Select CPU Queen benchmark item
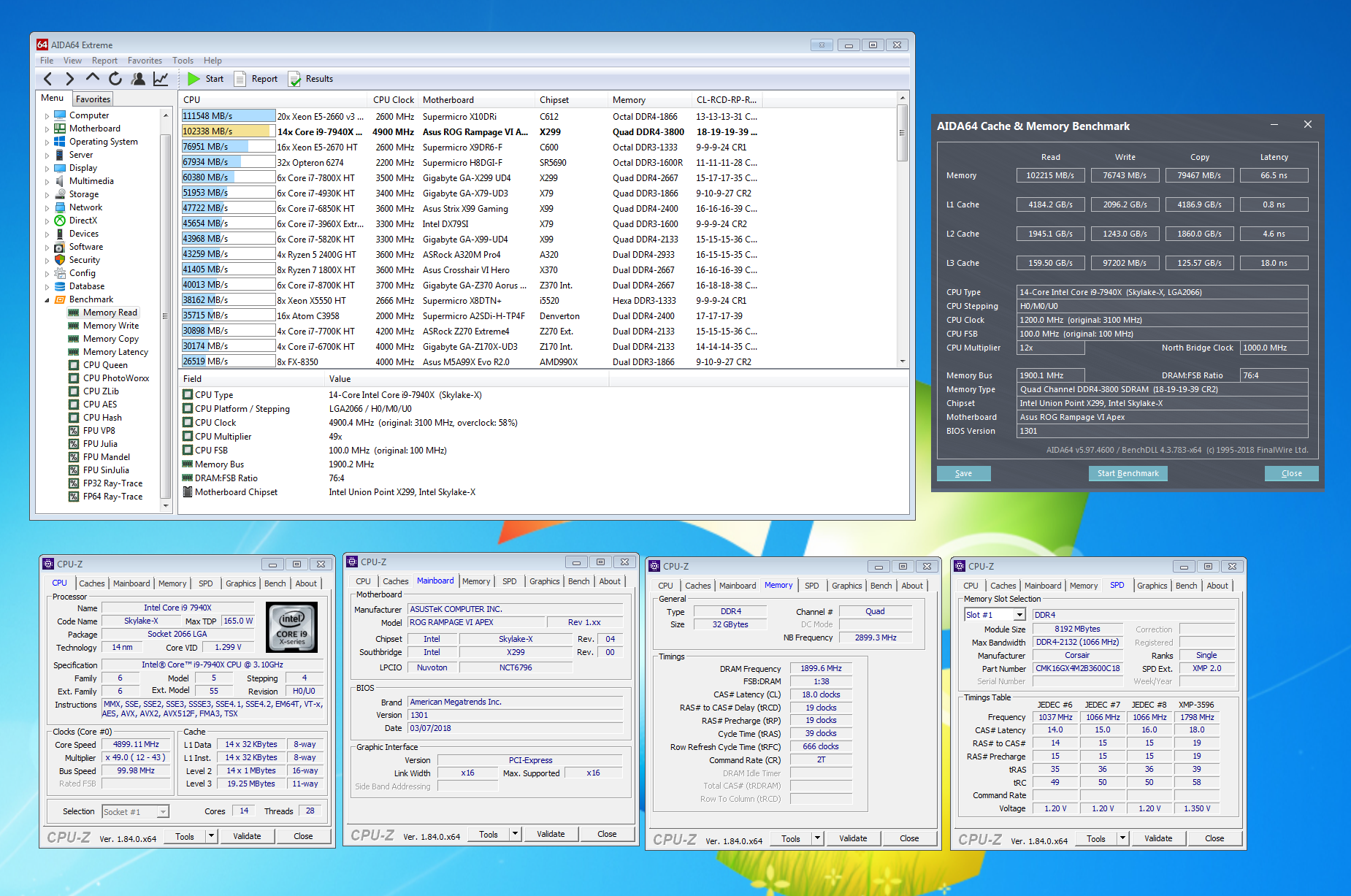1351x896 pixels. coord(105,365)
